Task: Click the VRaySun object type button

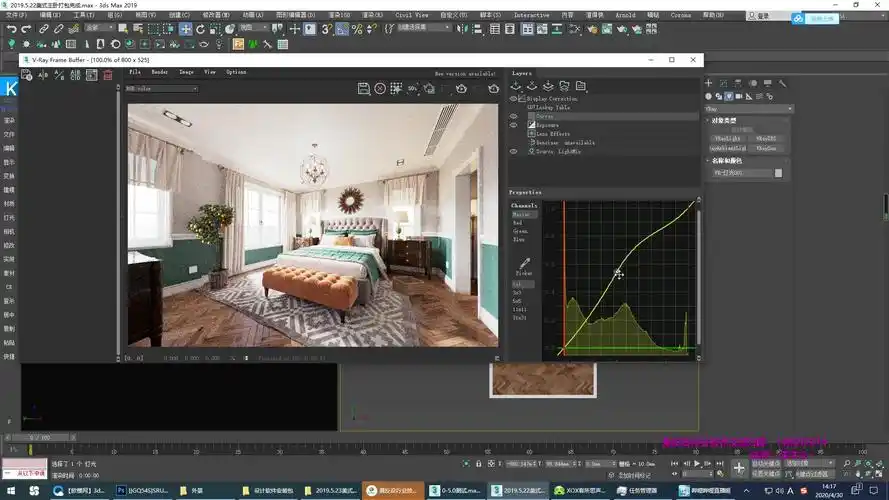Action: pos(766,148)
